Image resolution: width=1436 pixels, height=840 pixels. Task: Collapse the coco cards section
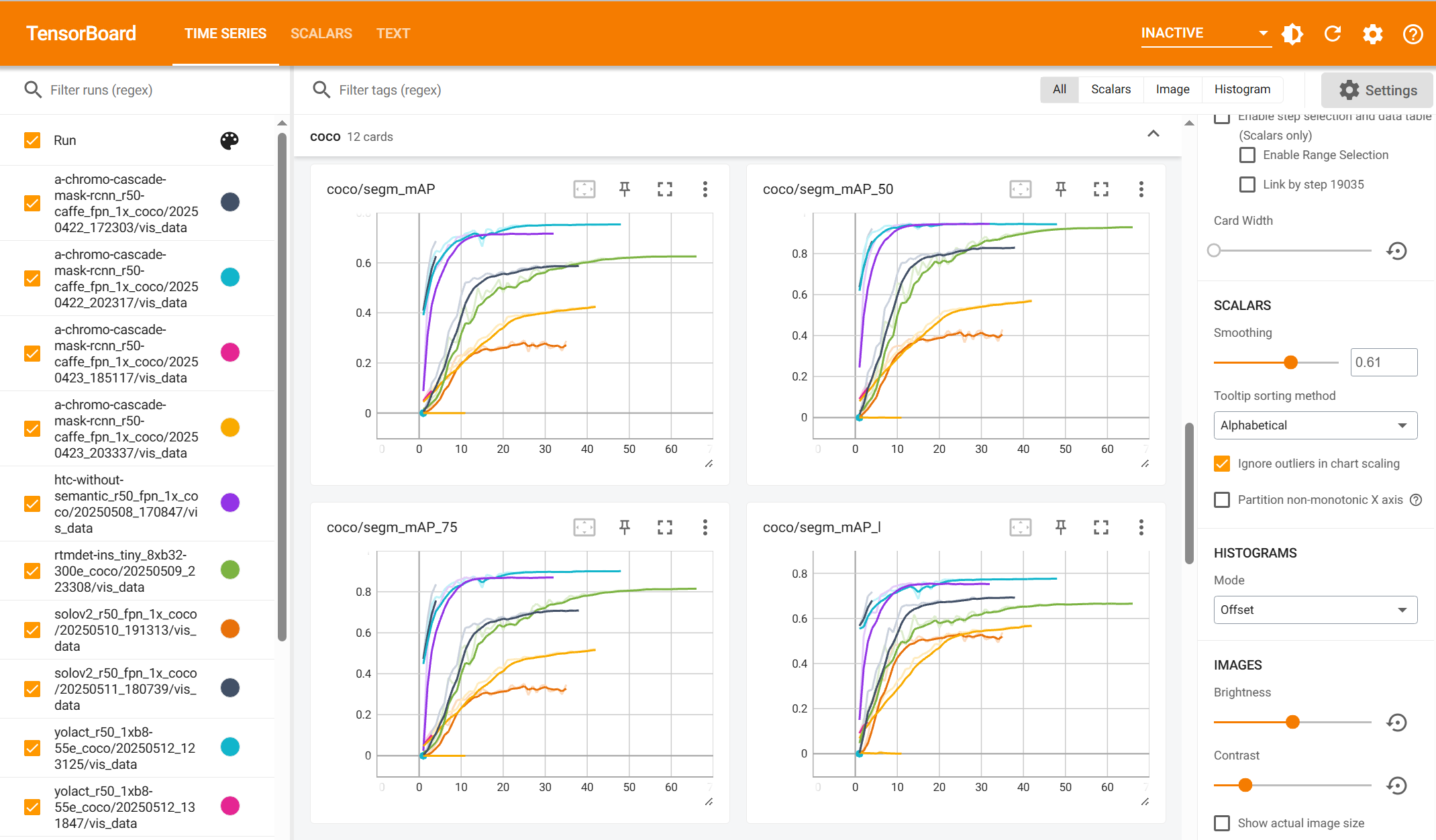tap(1153, 134)
